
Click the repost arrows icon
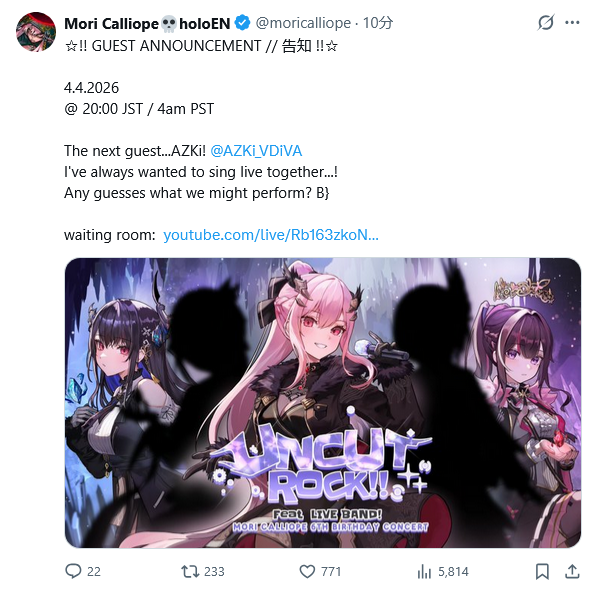pos(190,571)
